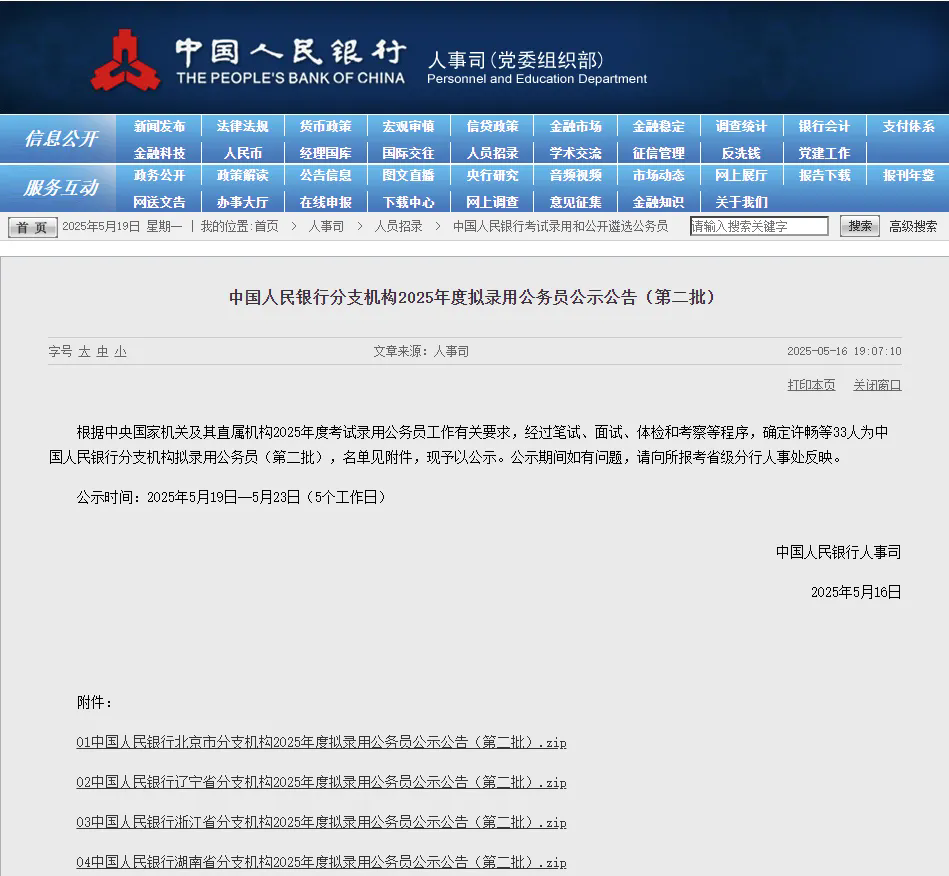
Task: Click 关于我们 menu entry
Action: 741,202
